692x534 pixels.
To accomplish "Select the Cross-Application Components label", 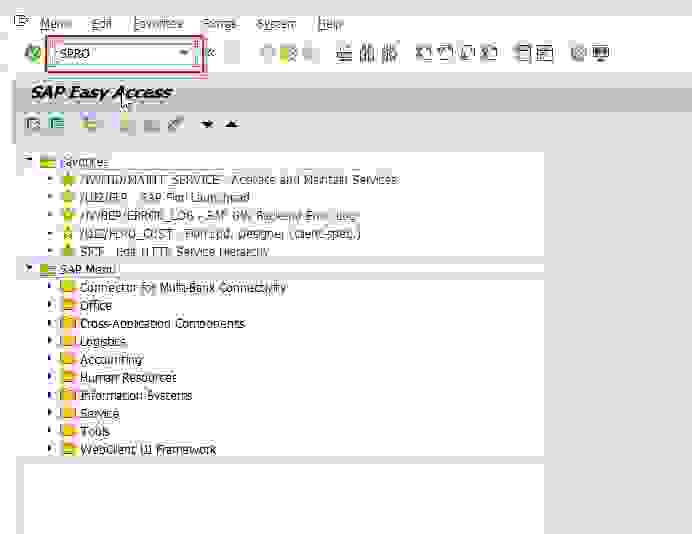I will [162, 323].
